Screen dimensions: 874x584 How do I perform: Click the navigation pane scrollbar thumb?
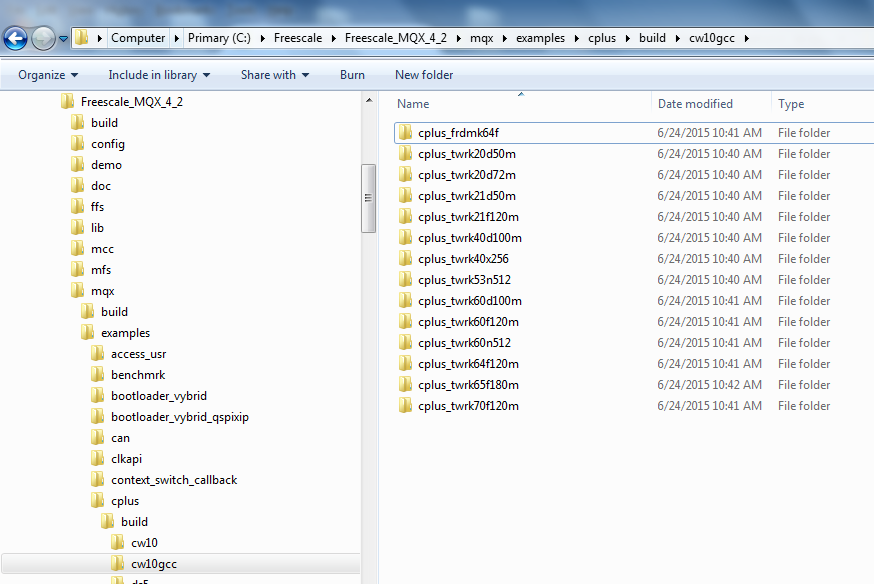[x=368, y=198]
